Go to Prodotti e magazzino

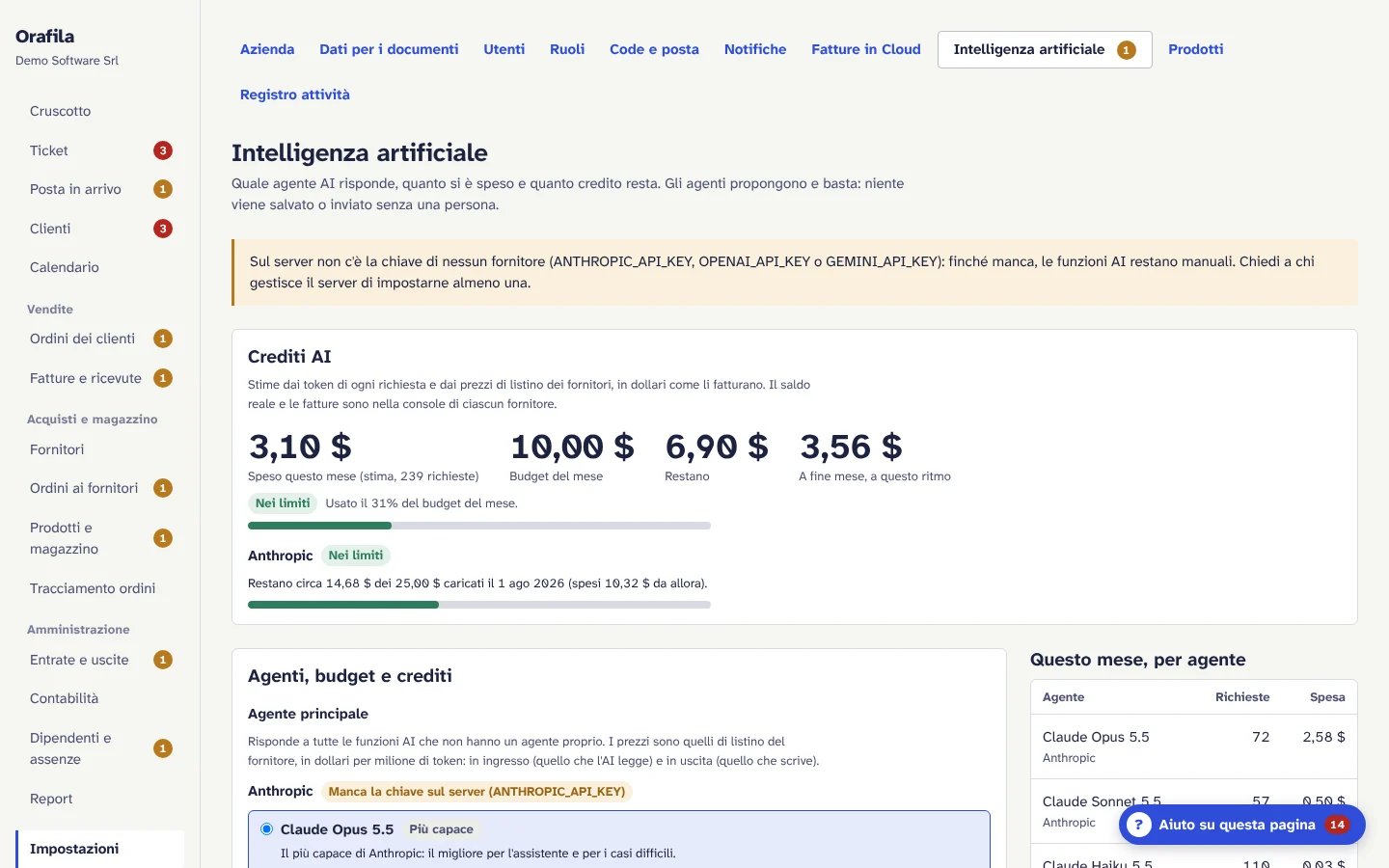[100, 538]
